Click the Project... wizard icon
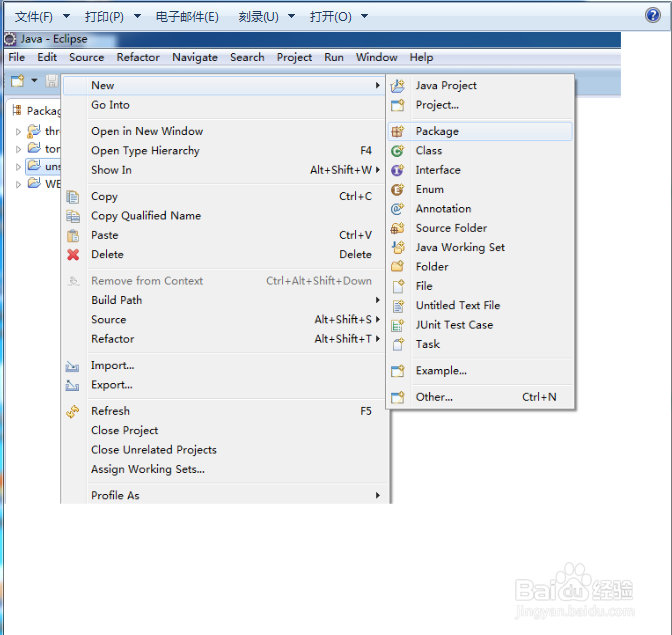672x635 pixels. (x=398, y=105)
